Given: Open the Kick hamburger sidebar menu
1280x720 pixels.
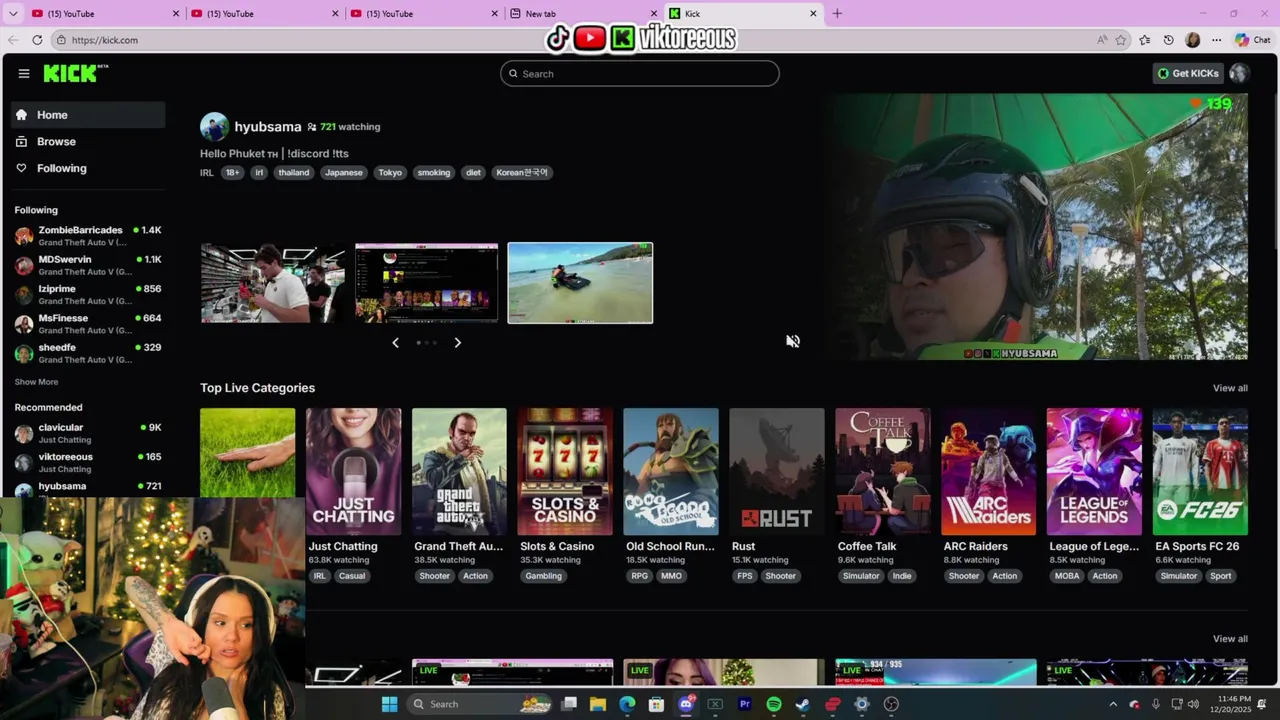Looking at the screenshot, I should [x=24, y=73].
